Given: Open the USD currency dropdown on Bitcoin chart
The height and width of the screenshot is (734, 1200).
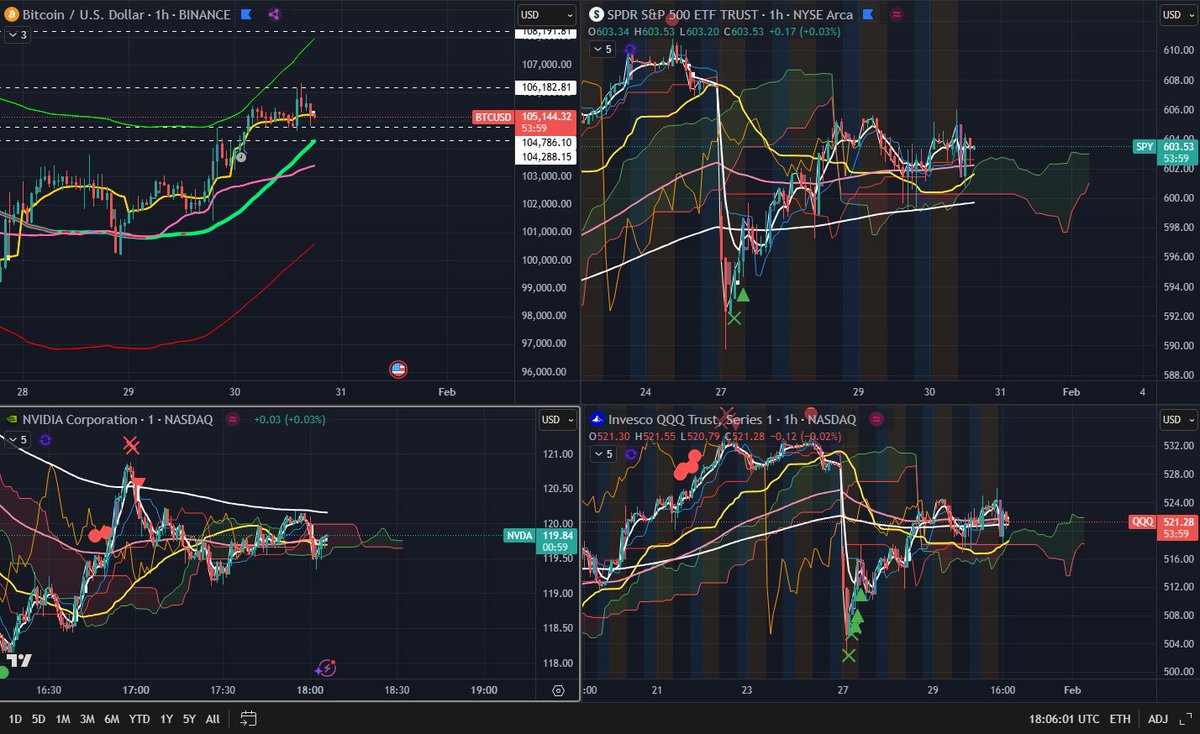Looking at the screenshot, I should click(545, 14).
